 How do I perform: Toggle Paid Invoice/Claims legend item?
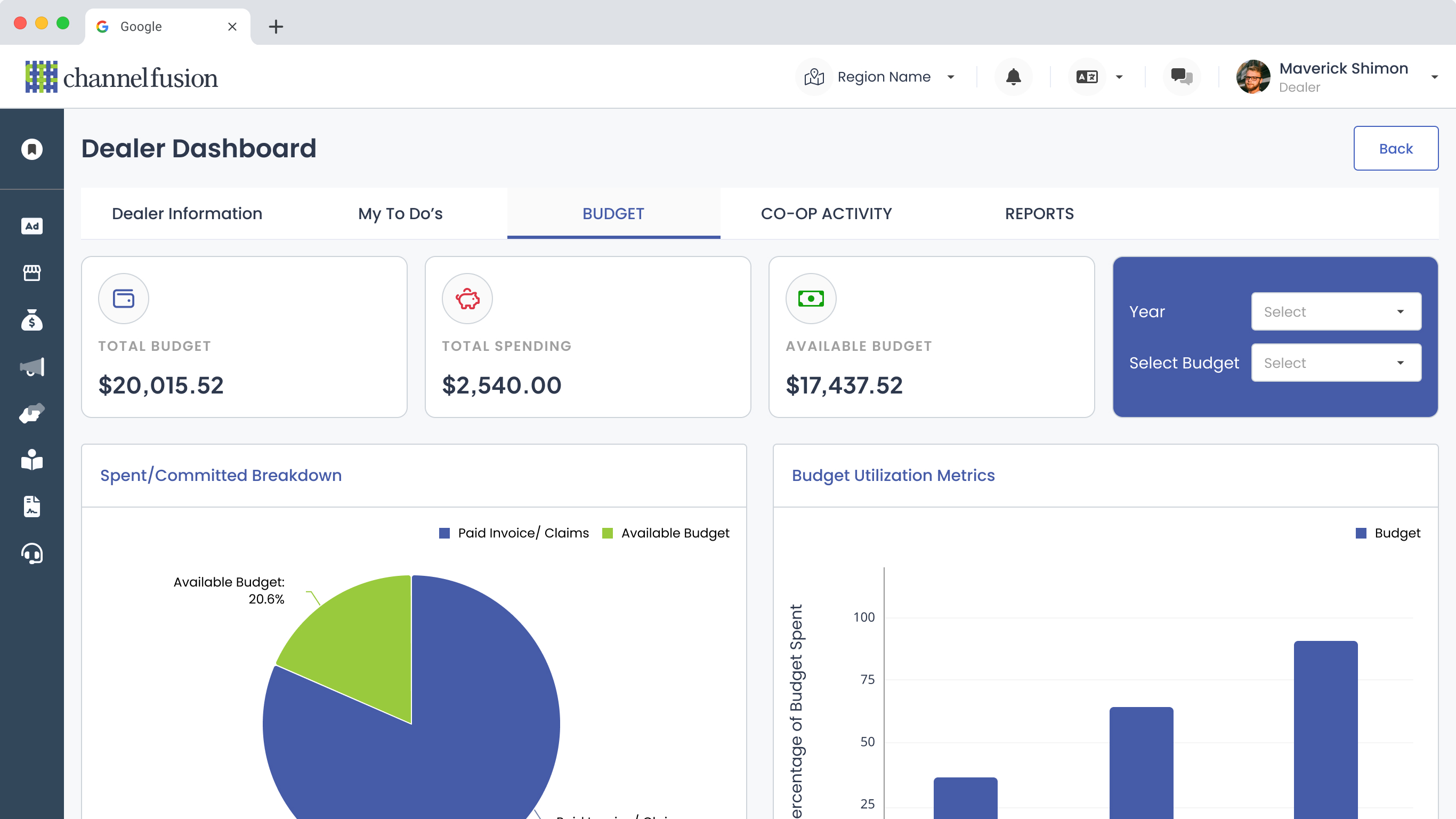pyautogui.click(x=514, y=533)
